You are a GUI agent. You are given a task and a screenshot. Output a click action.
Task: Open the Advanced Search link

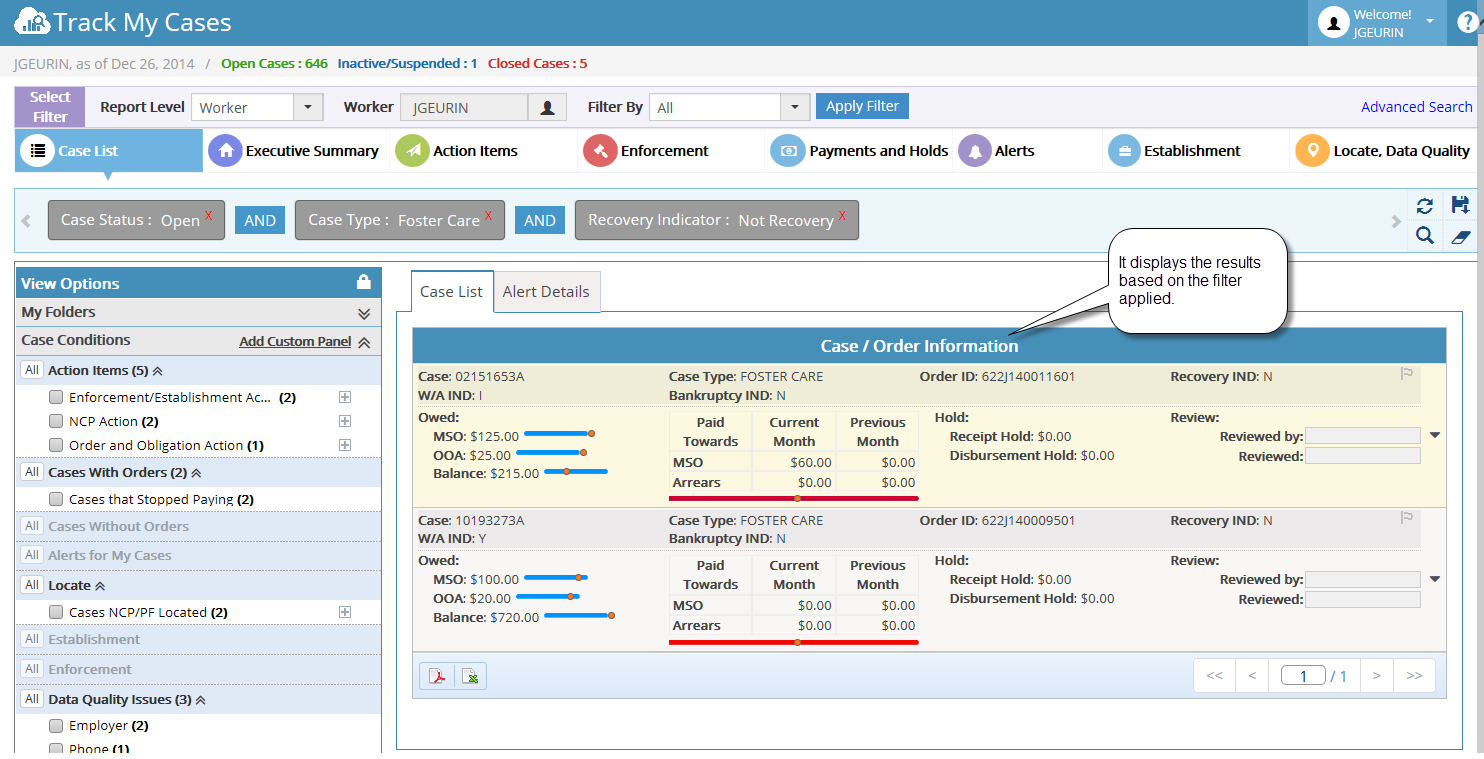pyautogui.click(x=1416, y=107)
